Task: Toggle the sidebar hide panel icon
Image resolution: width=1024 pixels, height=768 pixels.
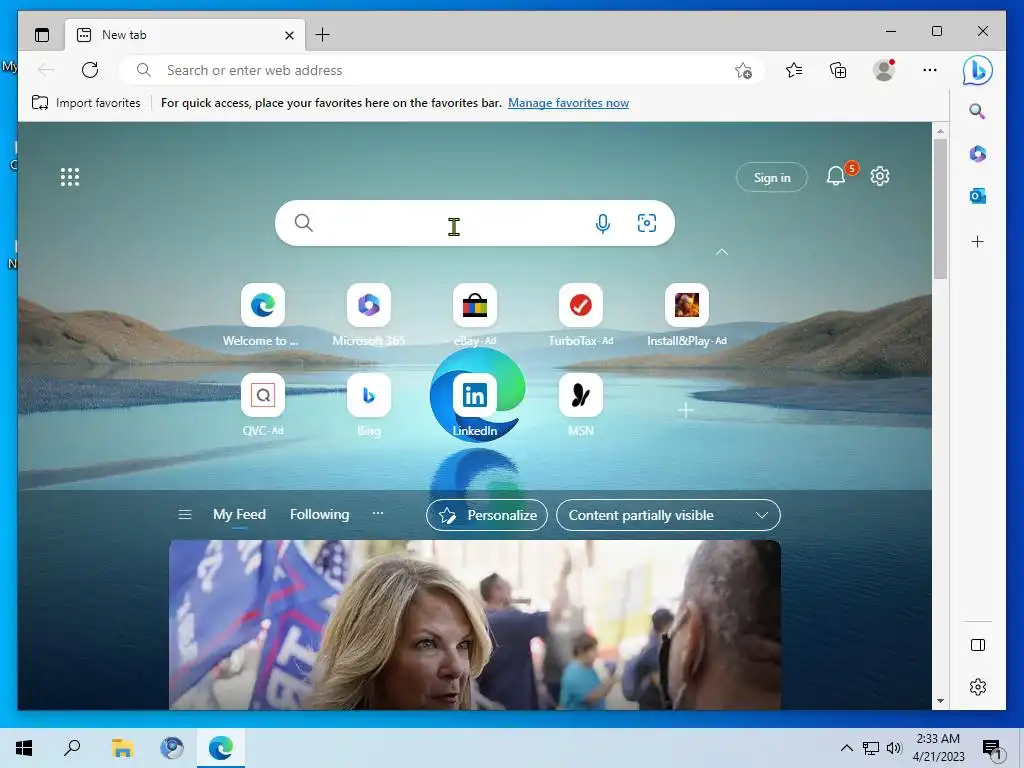Action: (x=978, y=645)
